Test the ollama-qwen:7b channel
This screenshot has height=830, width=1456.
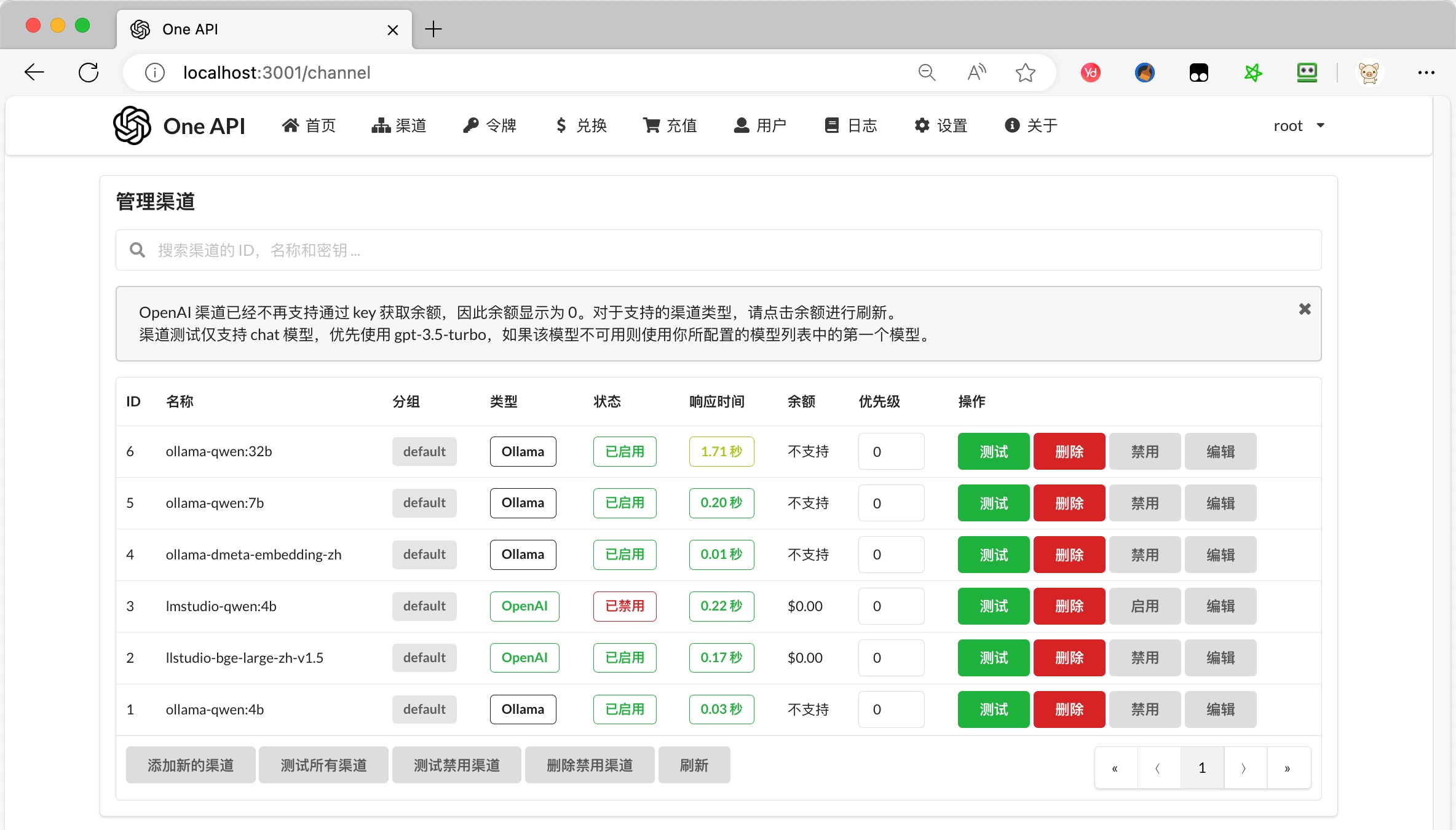coord(994,503)
